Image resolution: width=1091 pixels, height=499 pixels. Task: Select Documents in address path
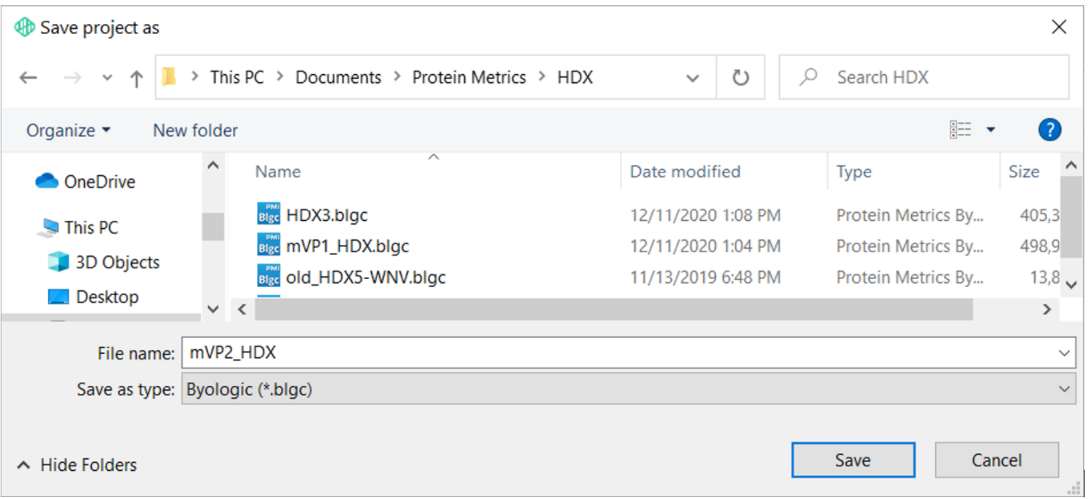click(x=338, y=77)
